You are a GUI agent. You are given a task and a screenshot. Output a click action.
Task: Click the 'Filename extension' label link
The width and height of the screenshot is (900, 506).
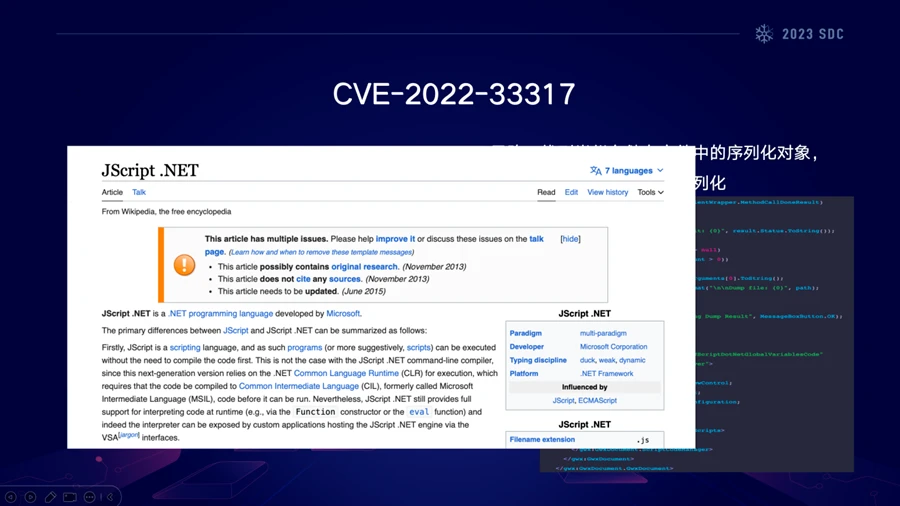(542, 439)
